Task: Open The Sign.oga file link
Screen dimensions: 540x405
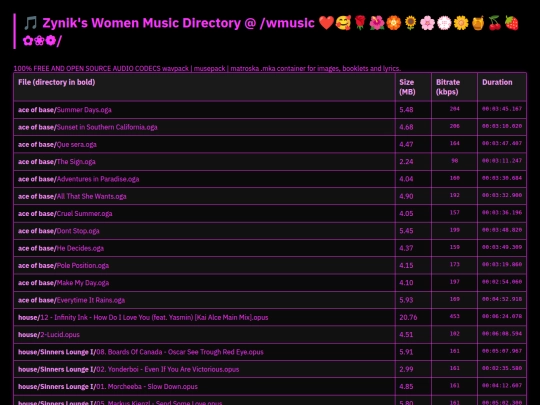Action: 76,162
